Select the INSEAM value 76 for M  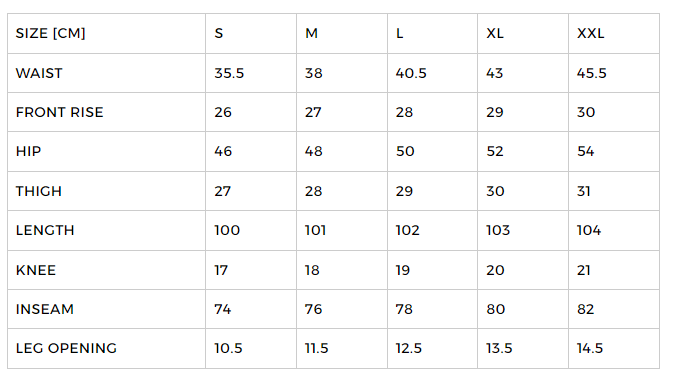click(313, 309)
